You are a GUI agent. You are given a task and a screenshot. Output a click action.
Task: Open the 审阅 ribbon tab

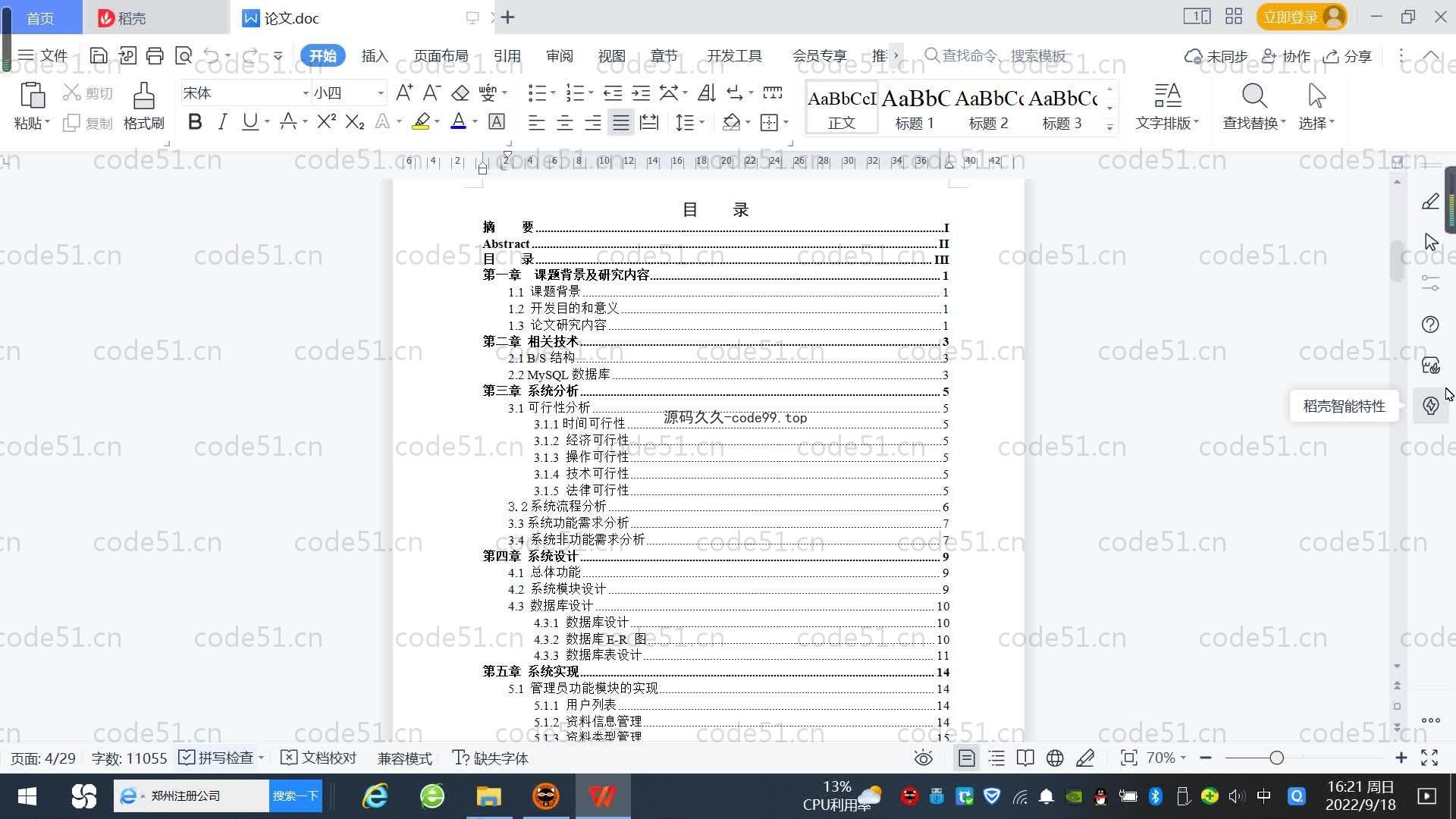tap(560, 55)
